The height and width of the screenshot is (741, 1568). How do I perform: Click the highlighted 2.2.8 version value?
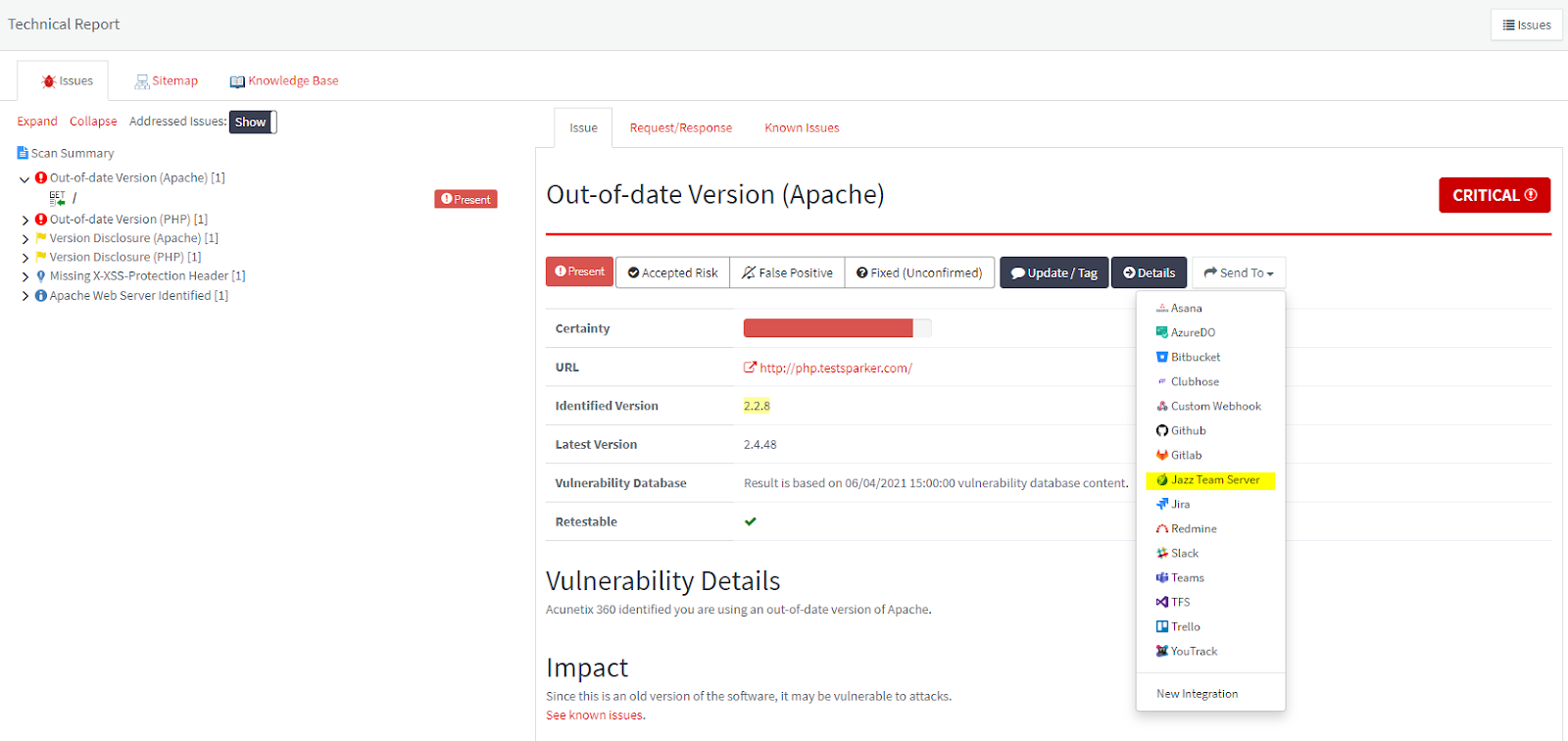pos(757,406)
